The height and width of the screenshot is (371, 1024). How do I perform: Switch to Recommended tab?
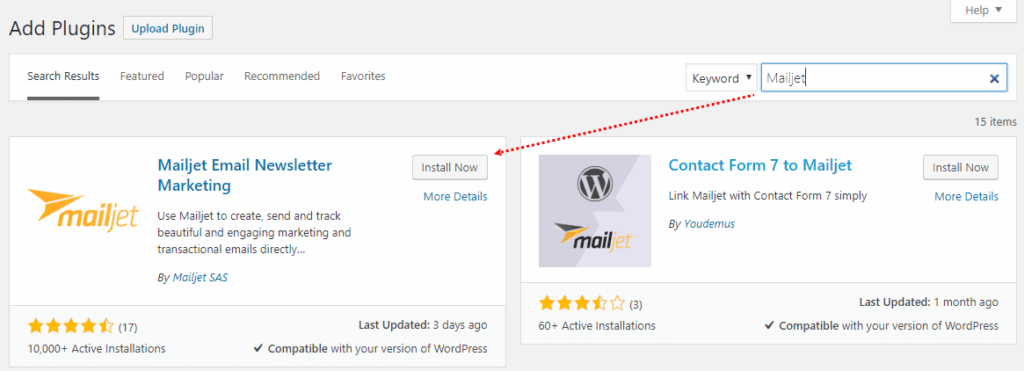[282, 76]
